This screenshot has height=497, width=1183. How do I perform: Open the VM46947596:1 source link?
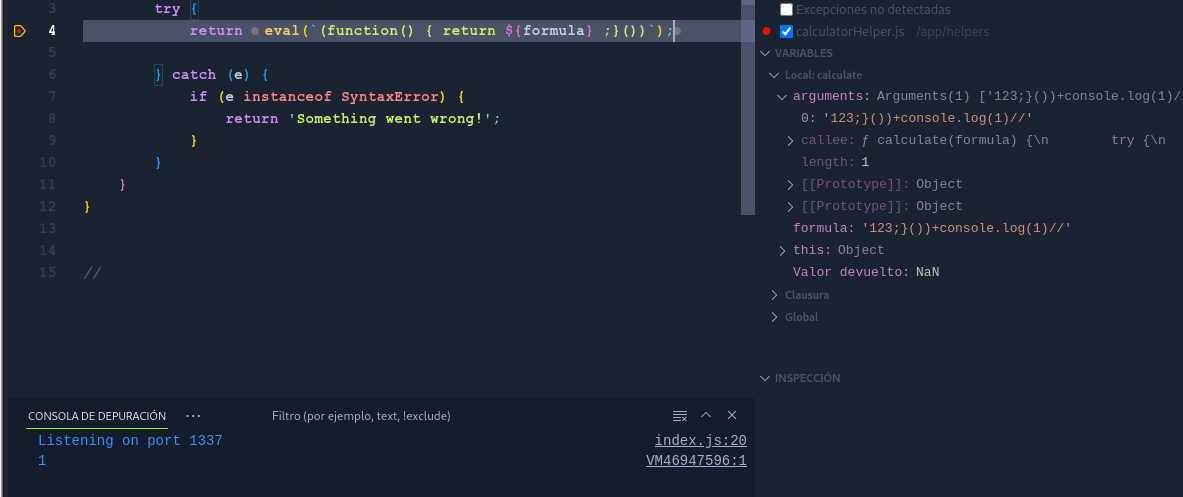pyautogui.click(x=696, y=461)
